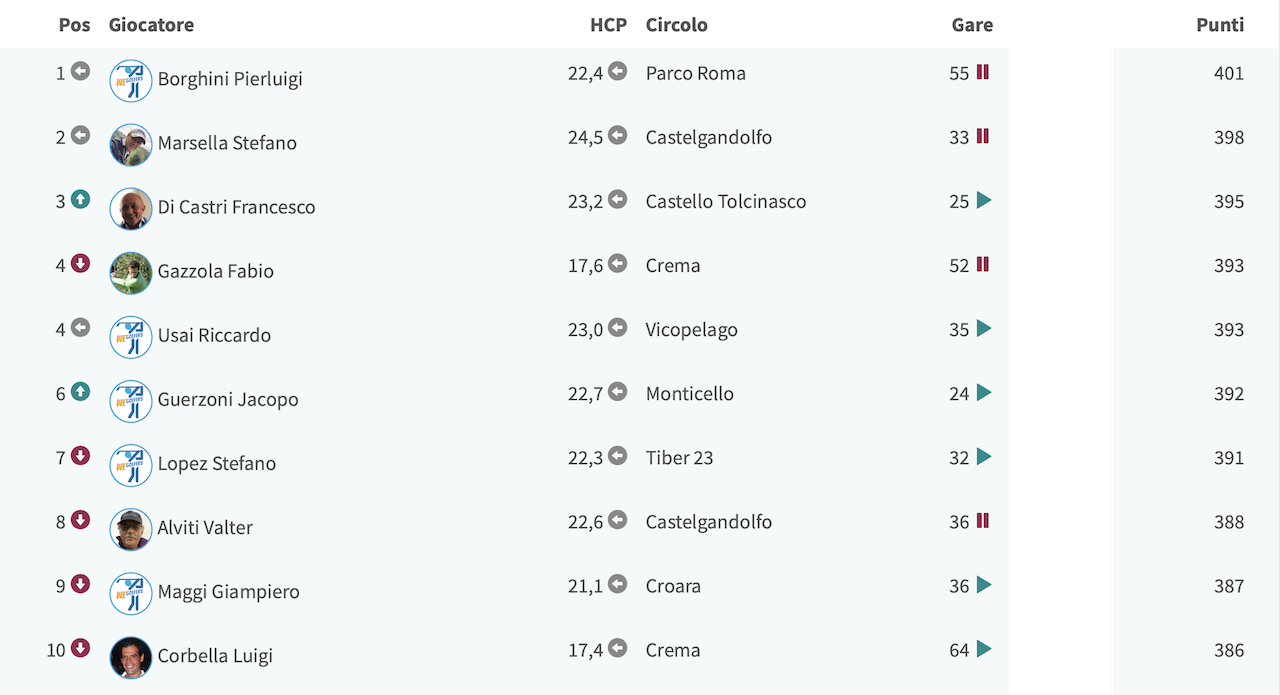Image resolution: width=1280 pixels, height=695 pixels.
Task: Sort by the Punti column header
Action: pos(1220,25)
